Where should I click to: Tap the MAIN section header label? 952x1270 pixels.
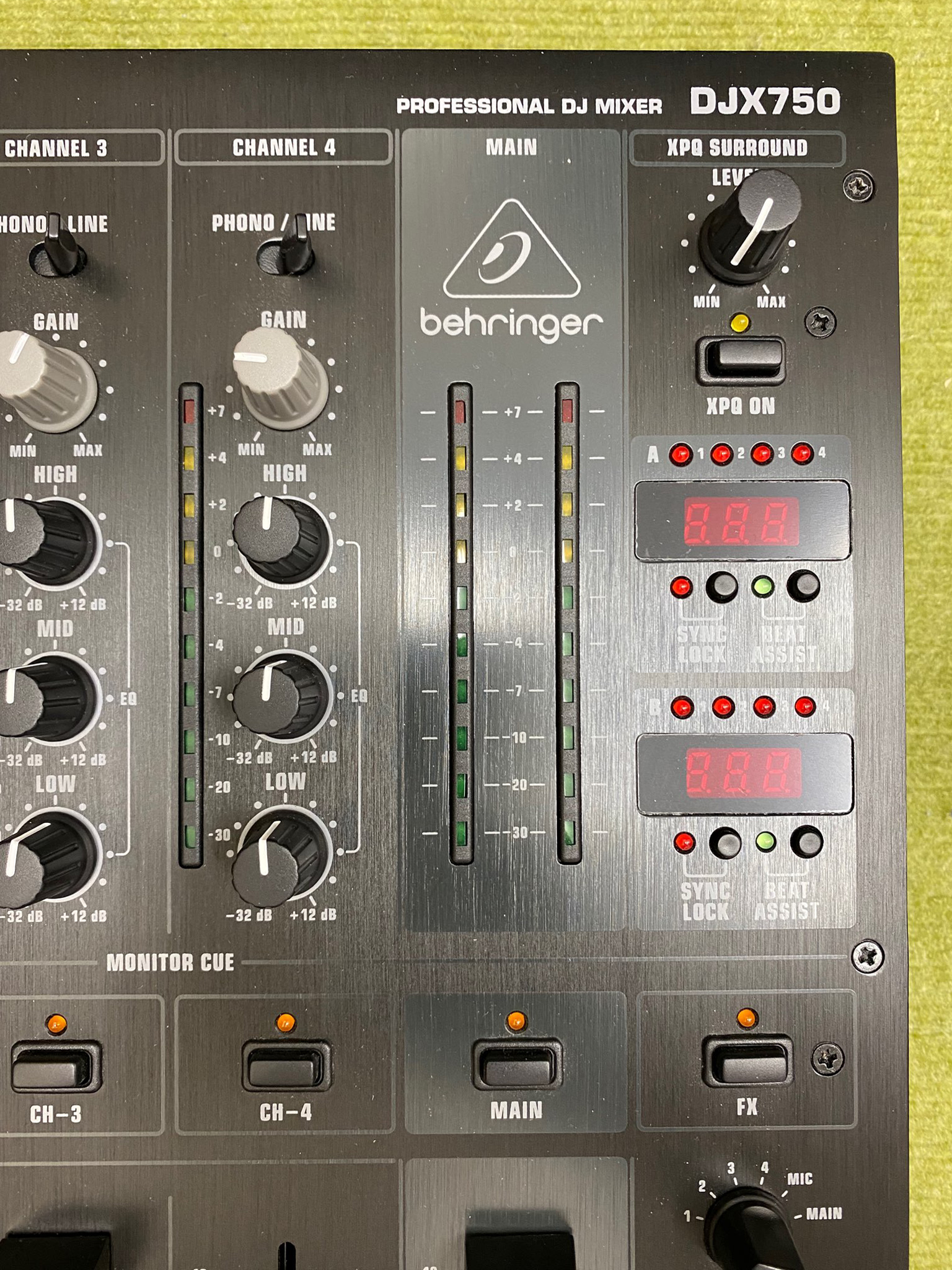coord(511,147)
